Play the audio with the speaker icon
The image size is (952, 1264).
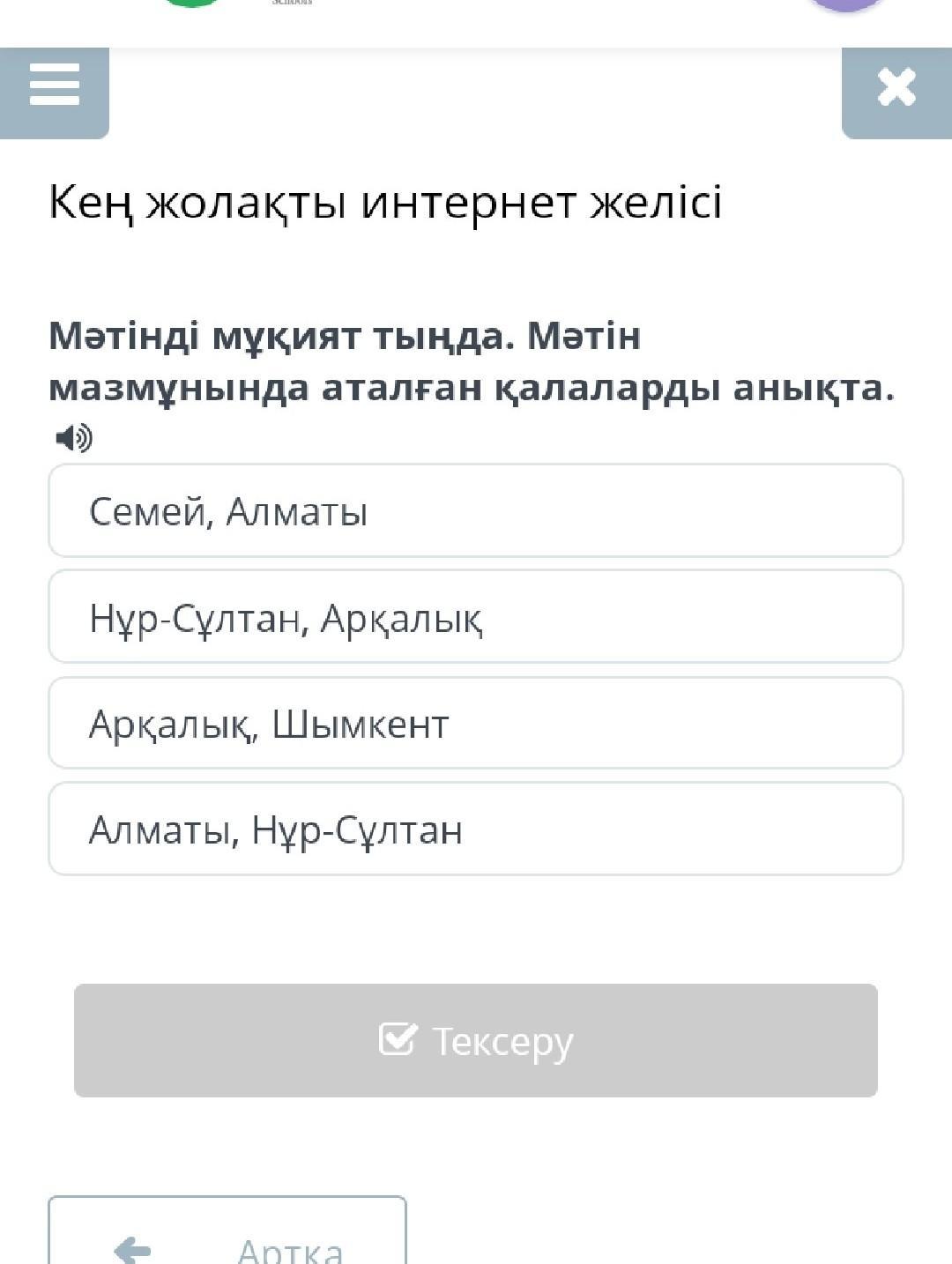click(x=74, y=437)
